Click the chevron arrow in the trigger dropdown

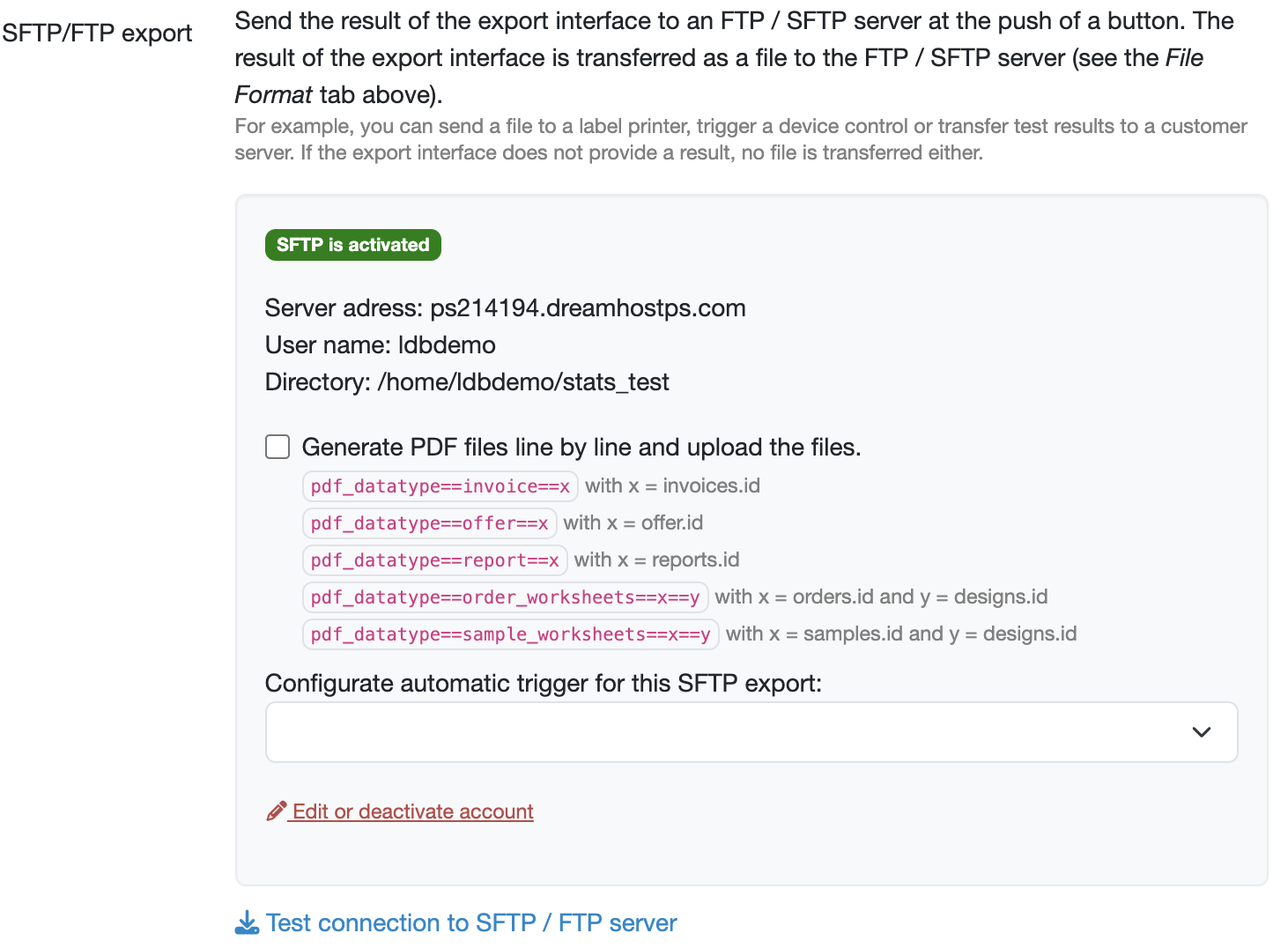1201,732
